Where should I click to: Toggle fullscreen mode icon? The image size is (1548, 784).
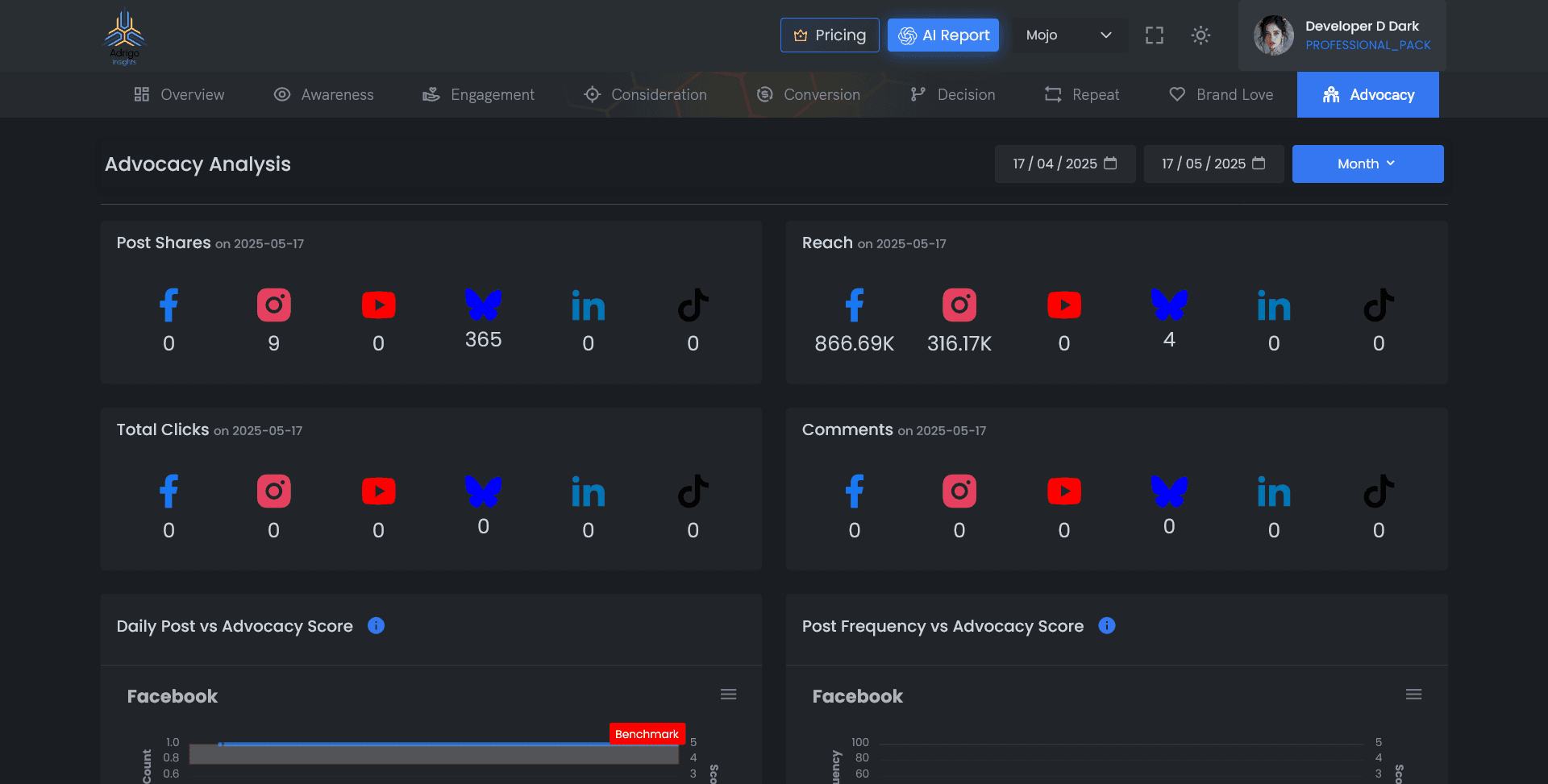click(1155, 35)
